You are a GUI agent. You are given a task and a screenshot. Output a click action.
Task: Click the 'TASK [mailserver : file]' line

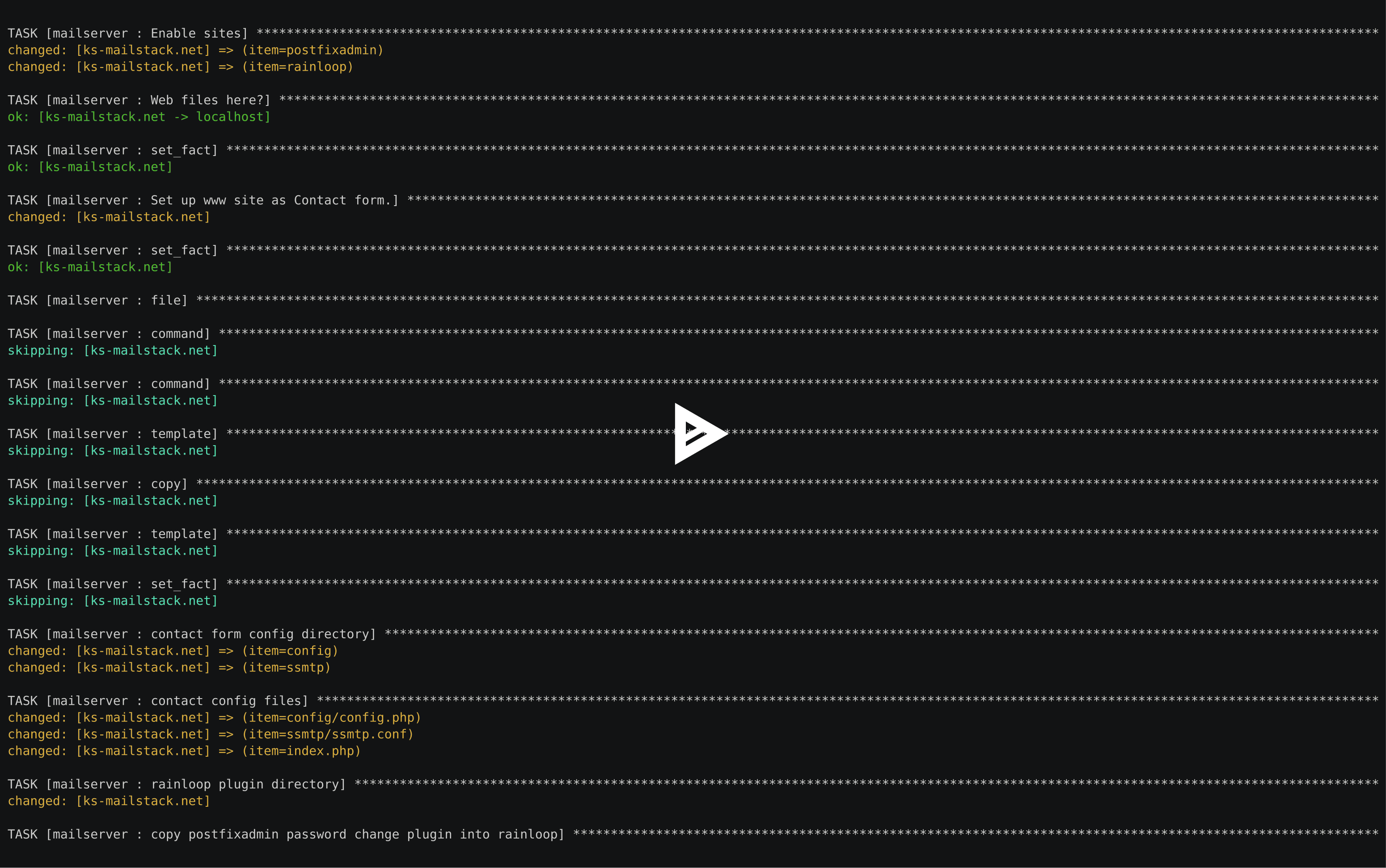click(97, 300)
